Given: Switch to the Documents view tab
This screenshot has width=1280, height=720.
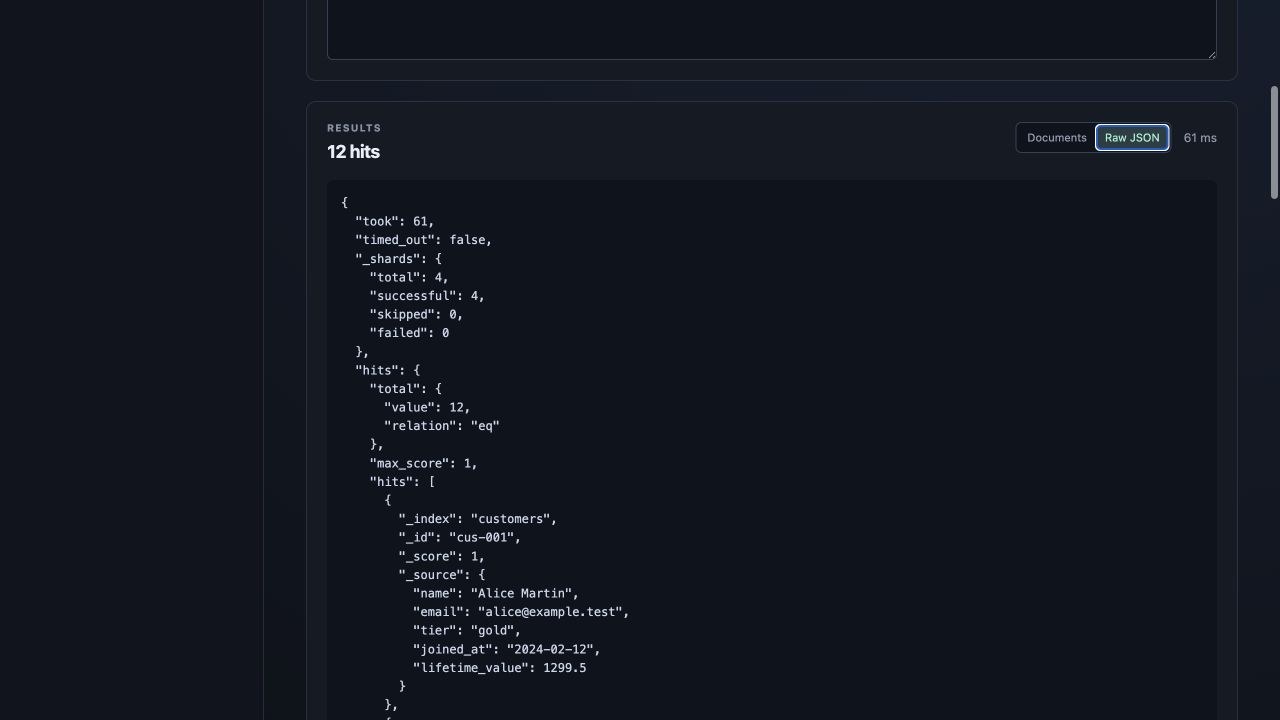Looking at the screenshot, I should [x=1056, y=138].
